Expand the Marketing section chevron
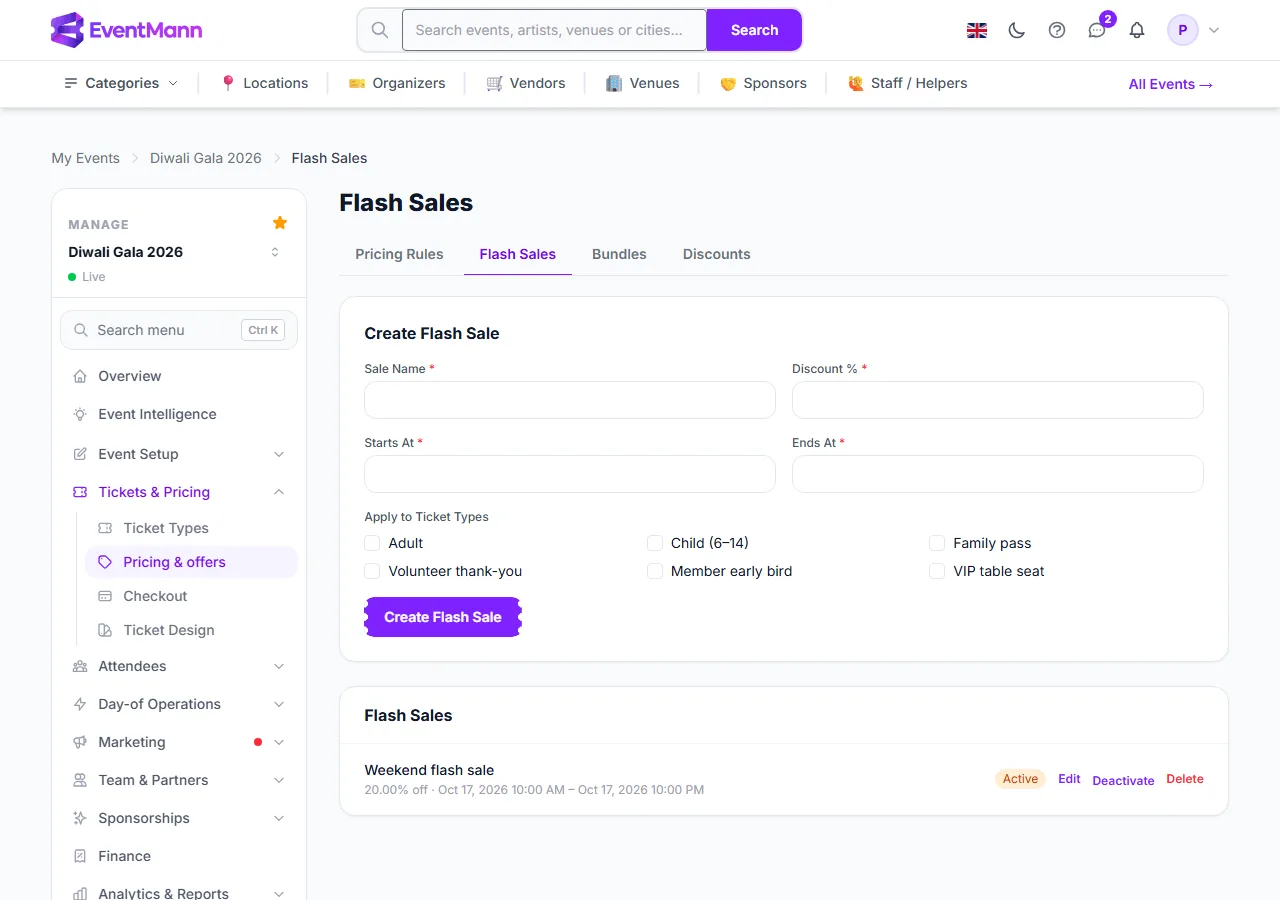 [279, 742]
